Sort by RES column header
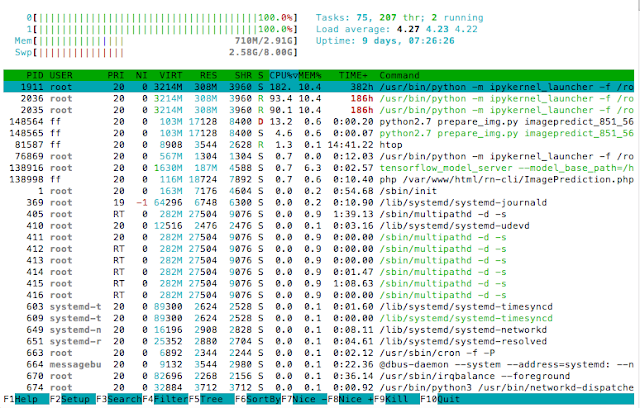640x408 pixels. point(208,75)
